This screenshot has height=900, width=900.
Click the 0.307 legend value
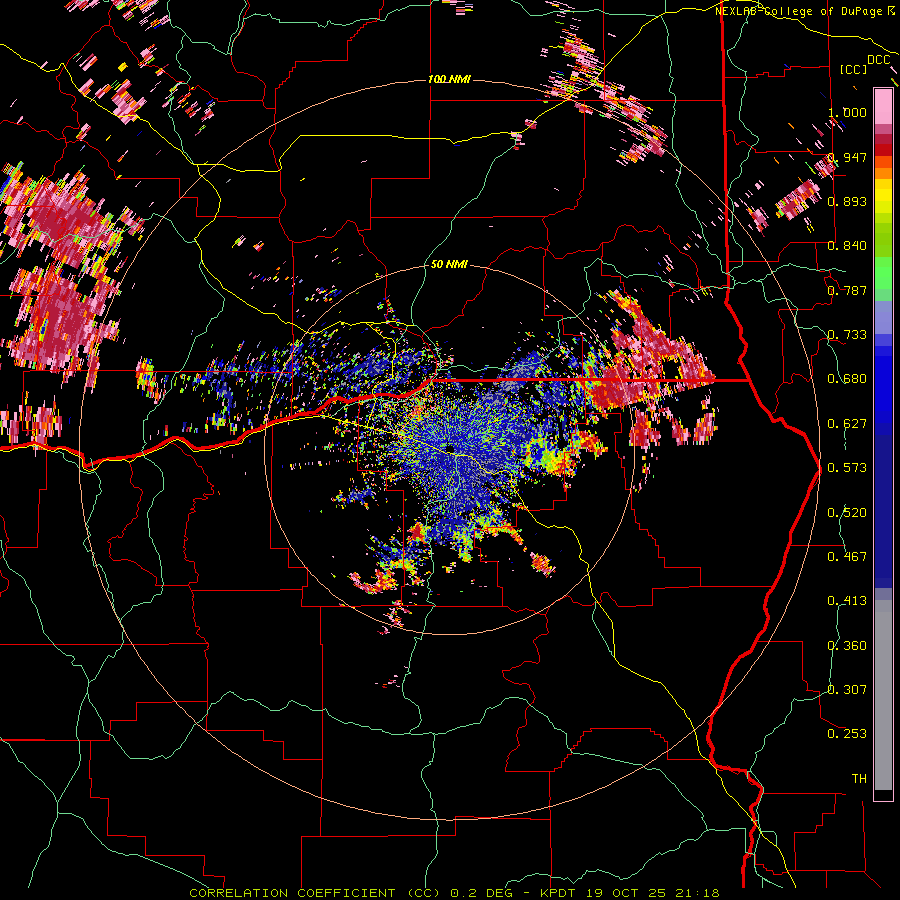pyautogui.click(x=847, y=689)
